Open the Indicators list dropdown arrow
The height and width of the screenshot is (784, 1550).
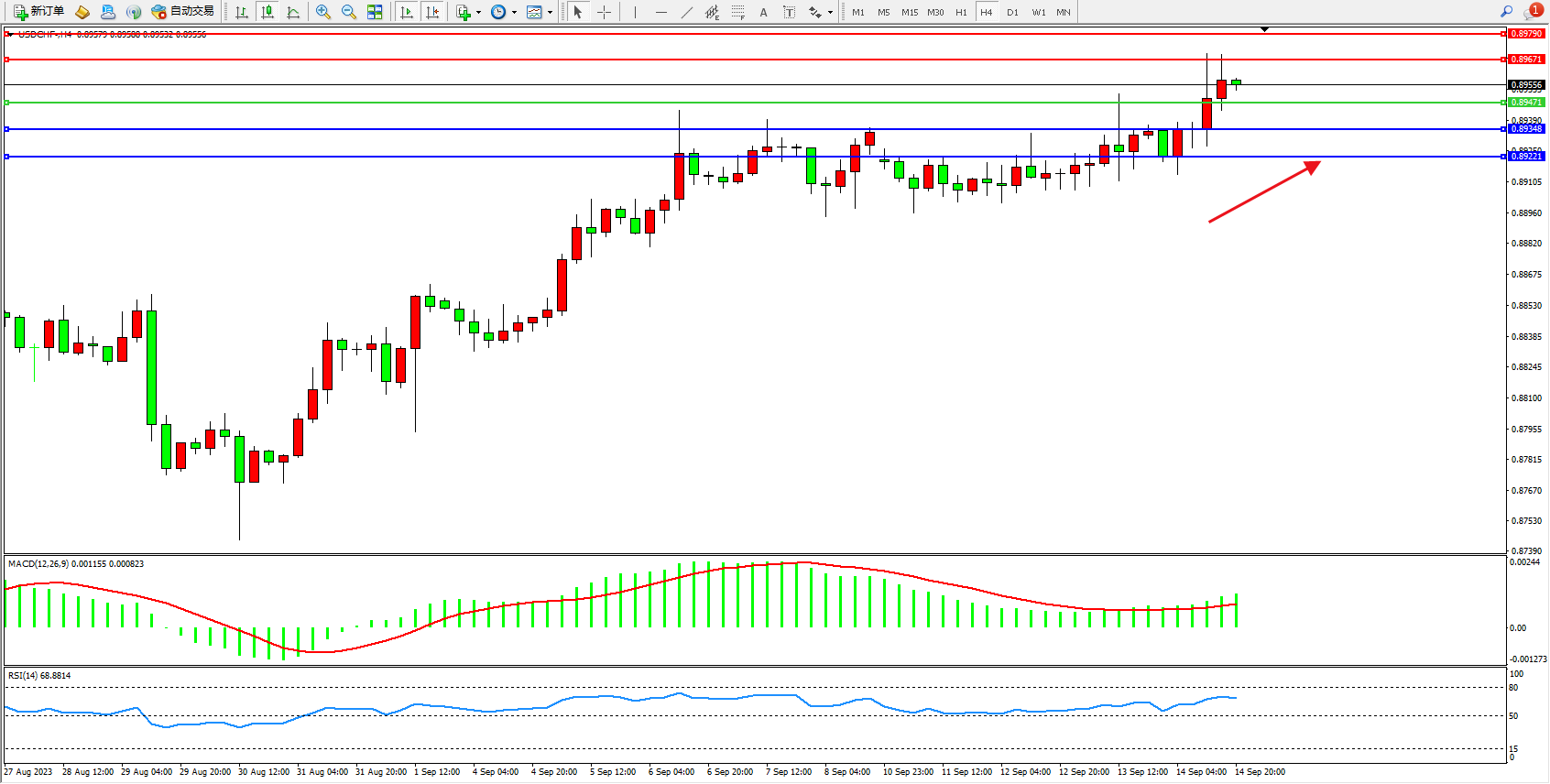(478, 13)
